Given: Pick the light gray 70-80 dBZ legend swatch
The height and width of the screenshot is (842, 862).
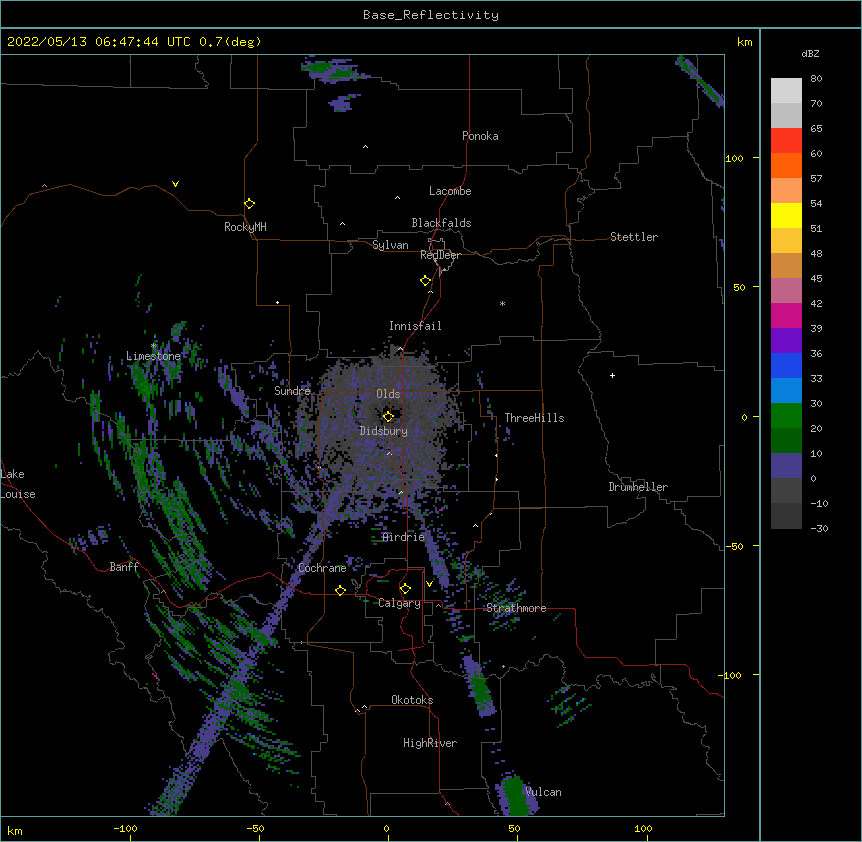Looking at the screenshot, I should coord(786,91).
